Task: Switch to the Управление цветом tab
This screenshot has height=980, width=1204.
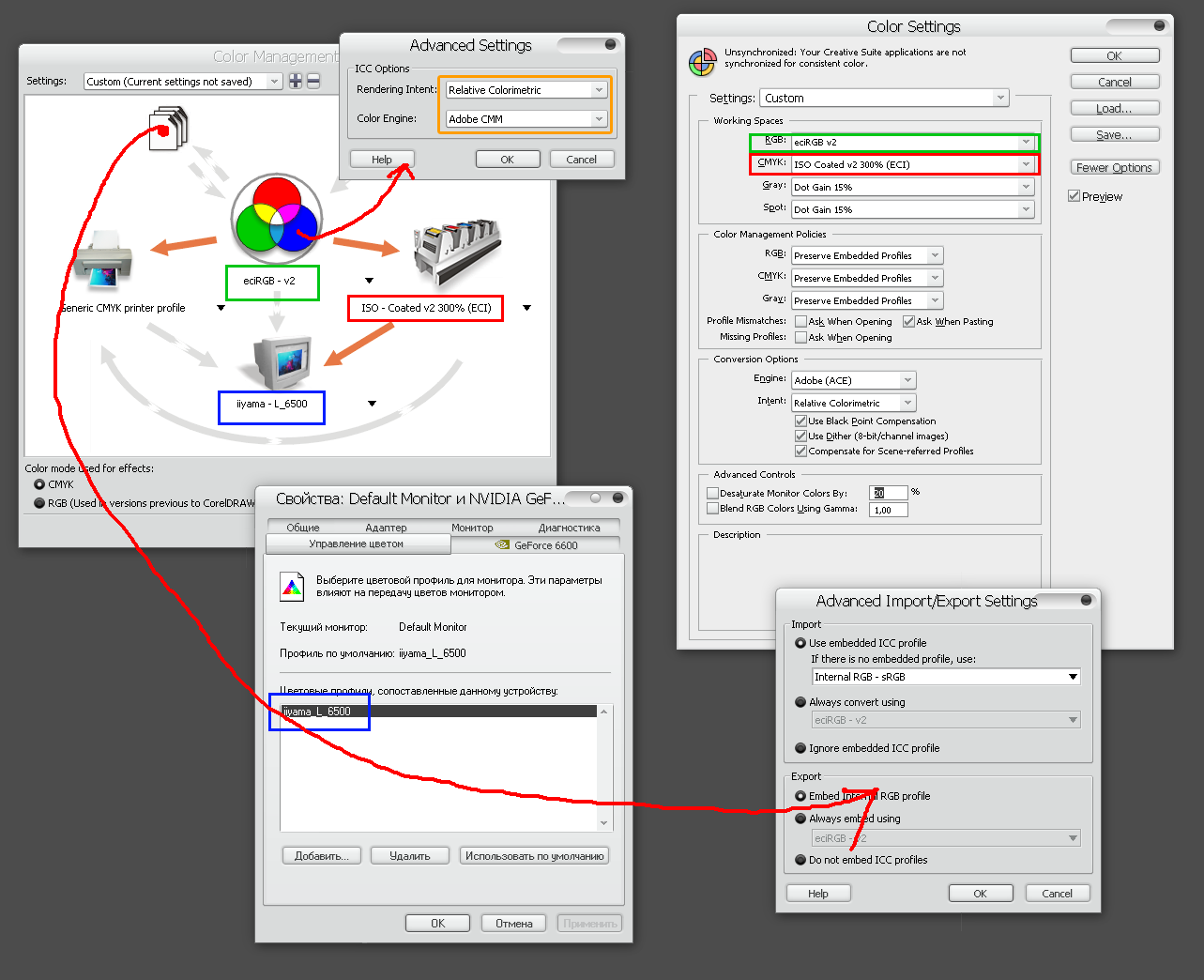Action: 357,544
